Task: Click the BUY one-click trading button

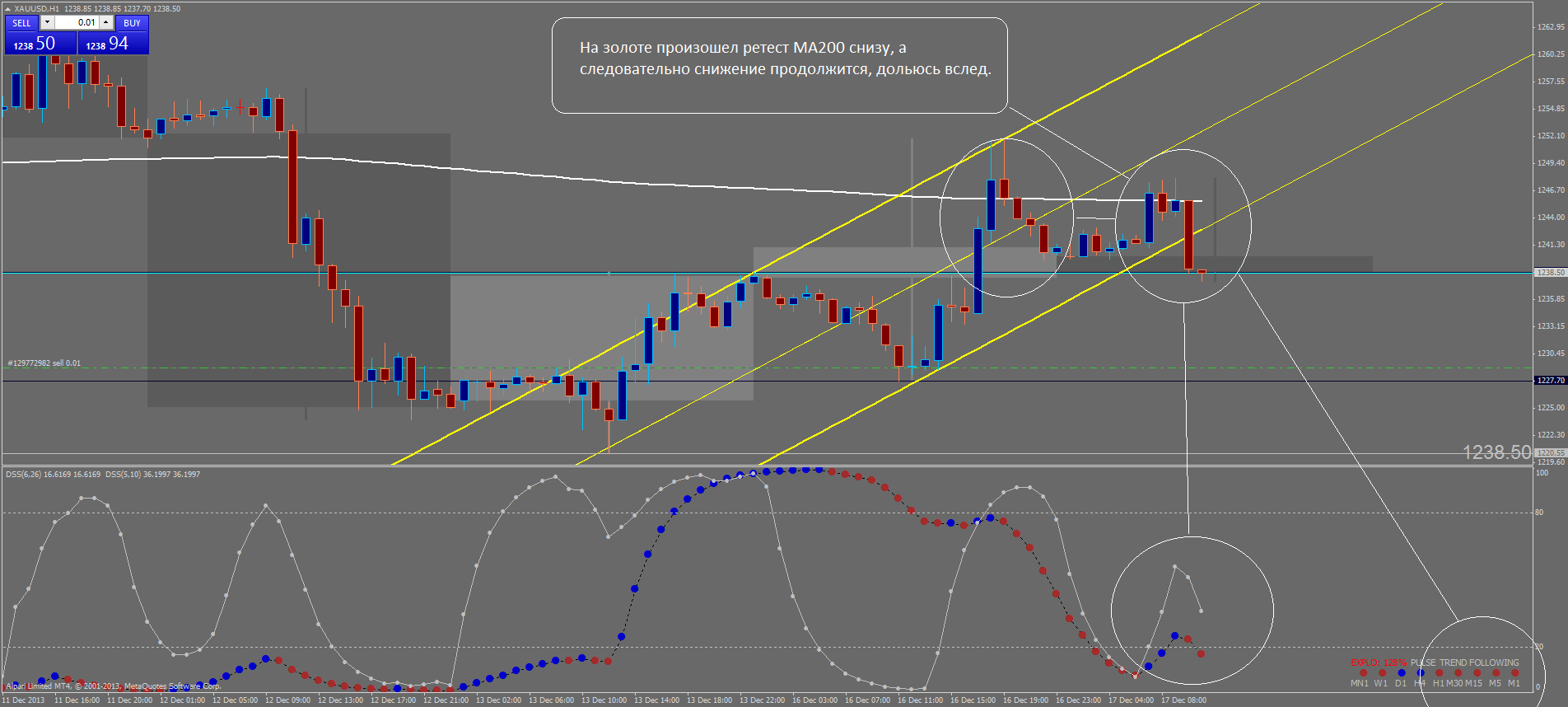Action: point(132,23)
